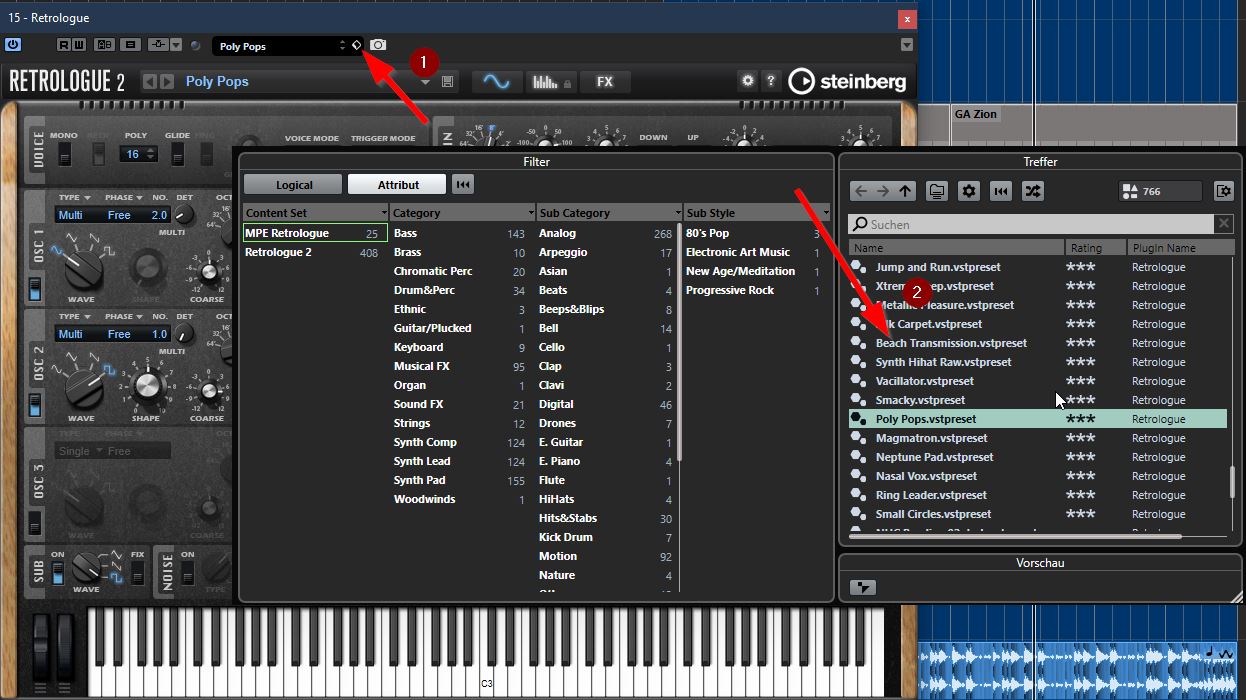Screen dimensions: 1246x700
Task: Click the help question mark icon
Action: 771,81
